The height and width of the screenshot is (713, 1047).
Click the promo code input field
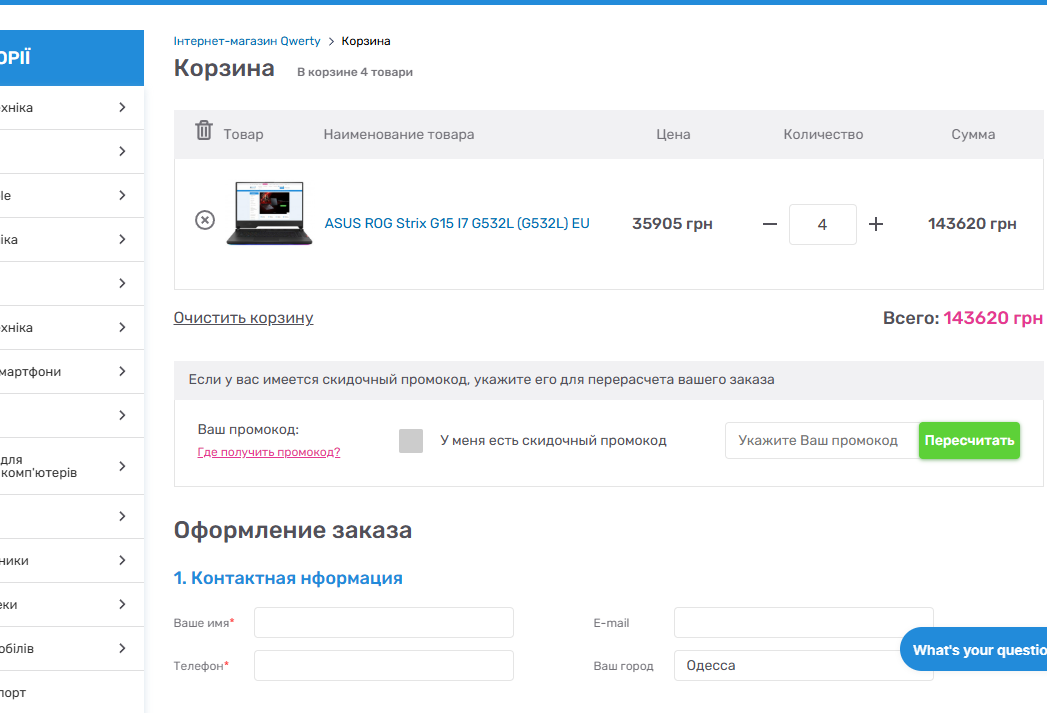pos(820,441)
